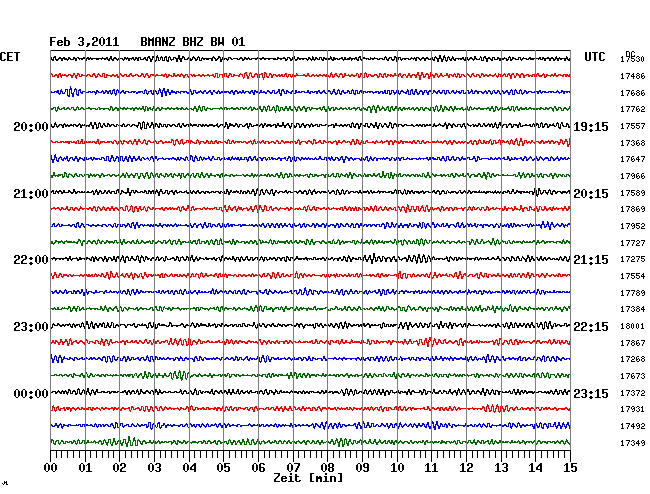The height and width of the screenshot is (494, 650).
Task: Click the '02' minute axis label
Action: [119, 468]
